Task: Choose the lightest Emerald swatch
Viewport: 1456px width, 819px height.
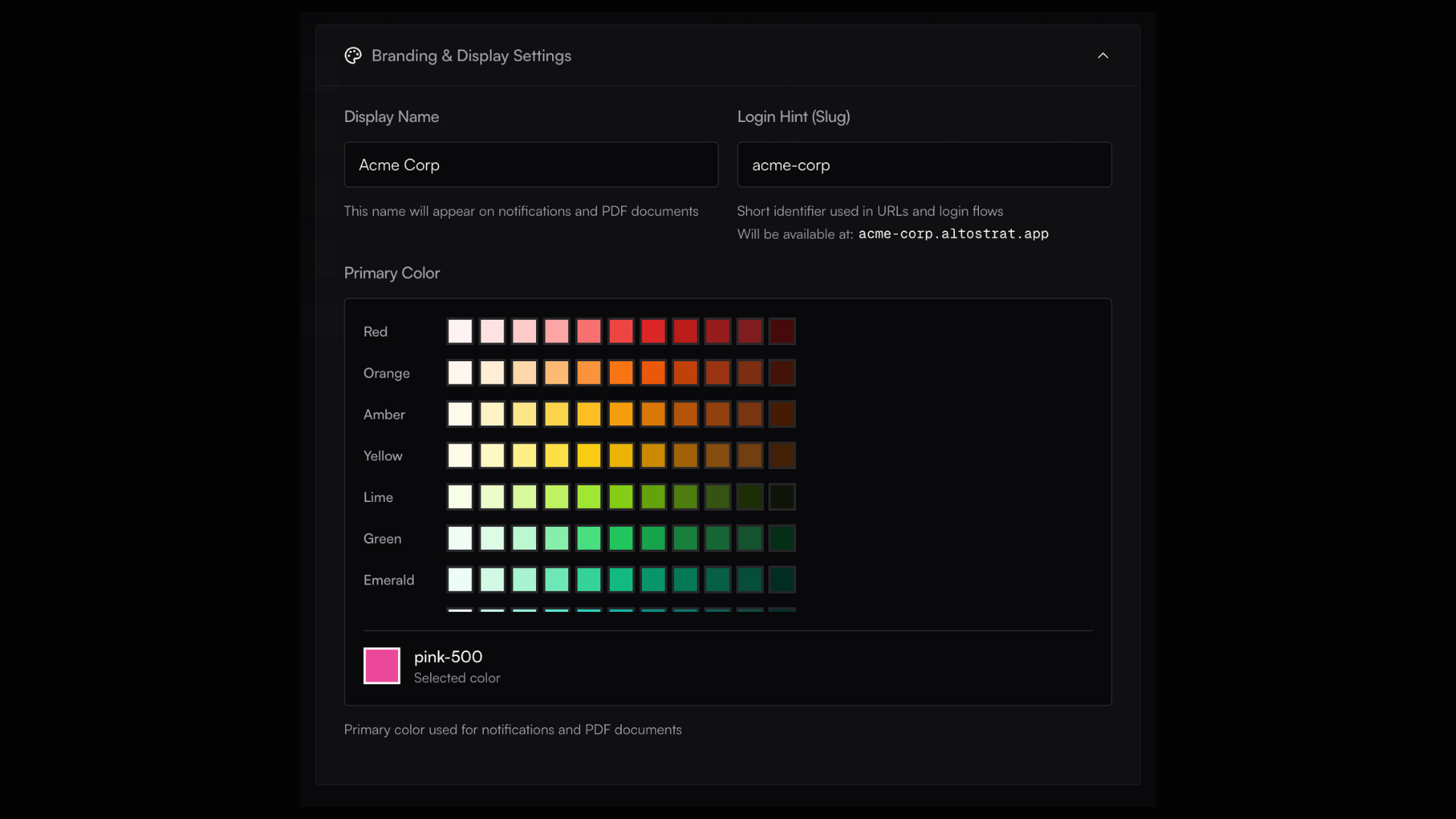Action: [460, 579]
